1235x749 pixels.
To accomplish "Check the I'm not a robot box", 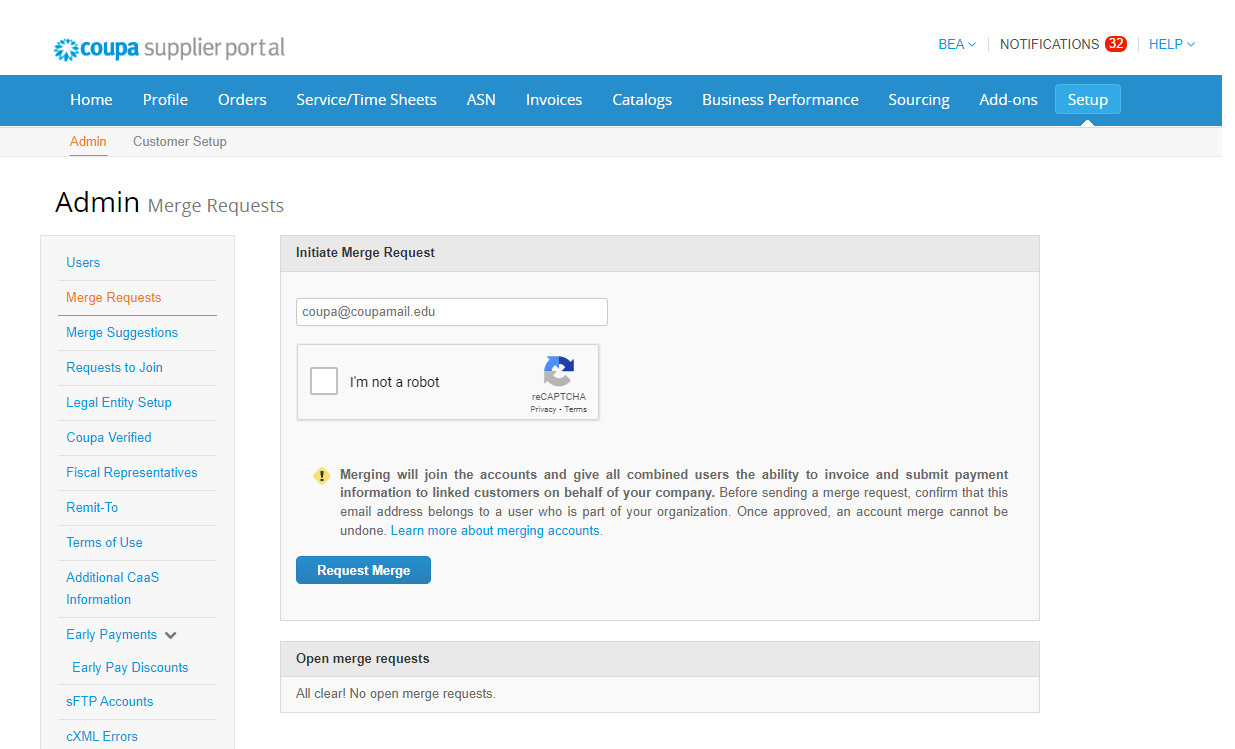I will pos(324,381).
